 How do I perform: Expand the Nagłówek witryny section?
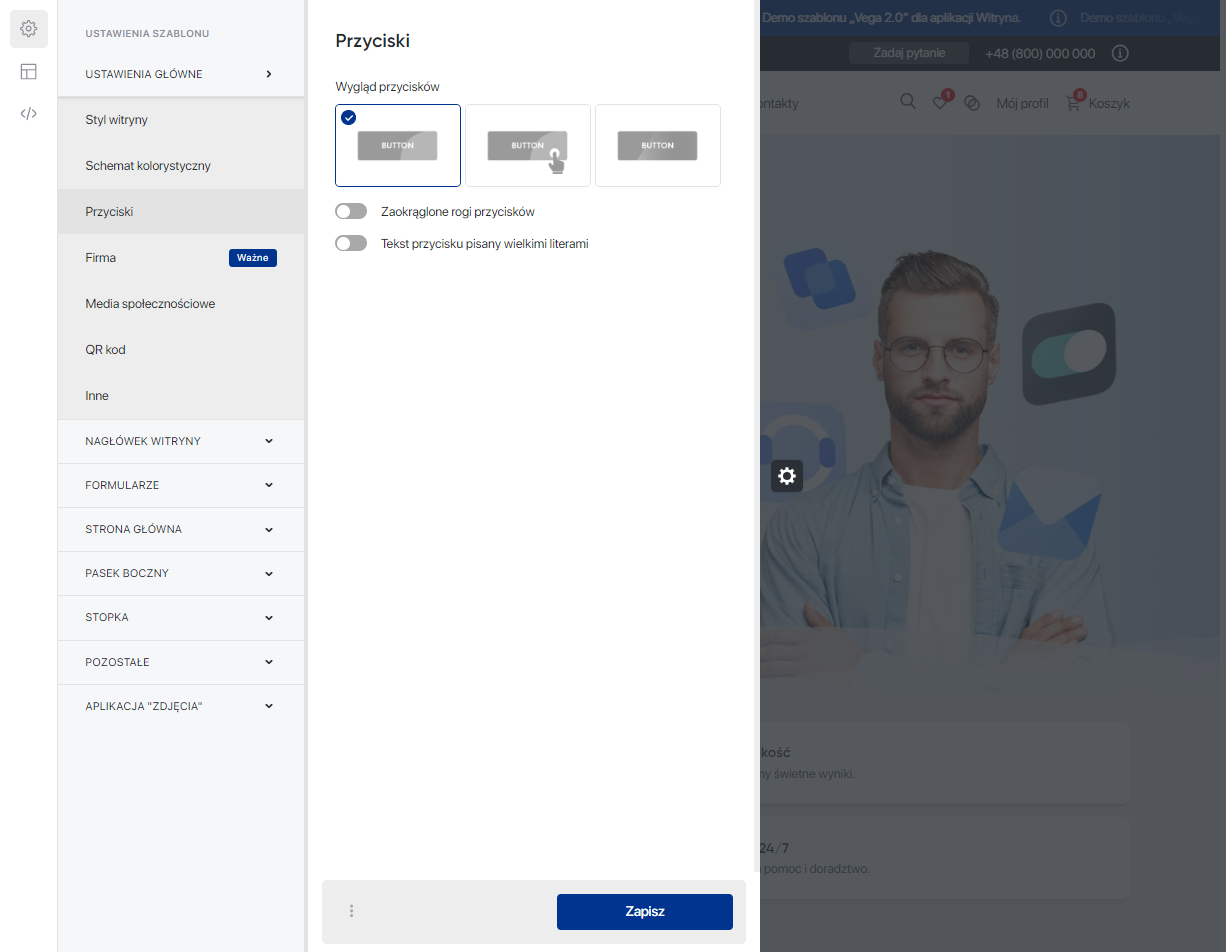(x=180, y=441)
